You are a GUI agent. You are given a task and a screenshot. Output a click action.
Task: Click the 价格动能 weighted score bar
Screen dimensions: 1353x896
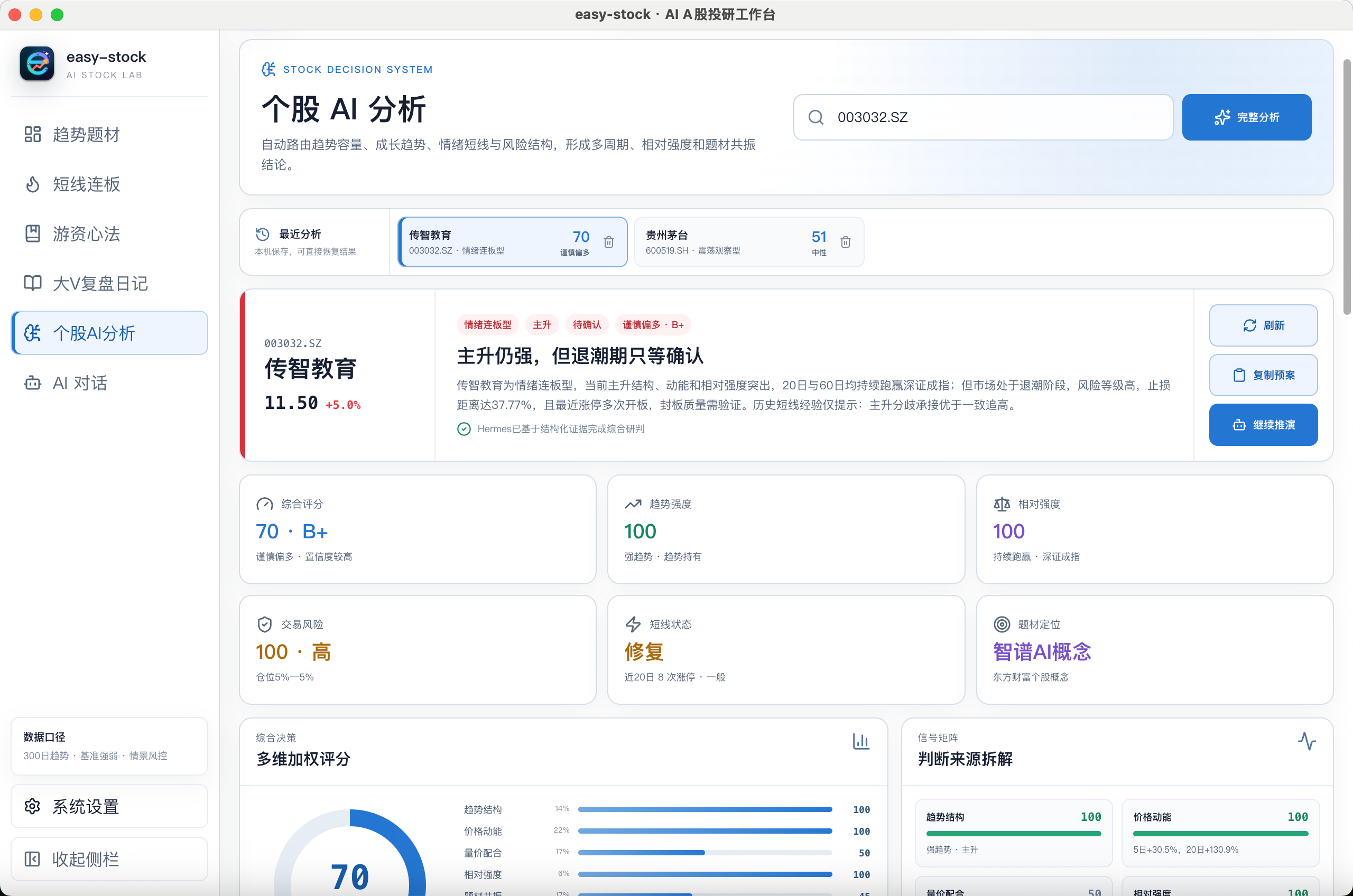click(x=705, y=831)
